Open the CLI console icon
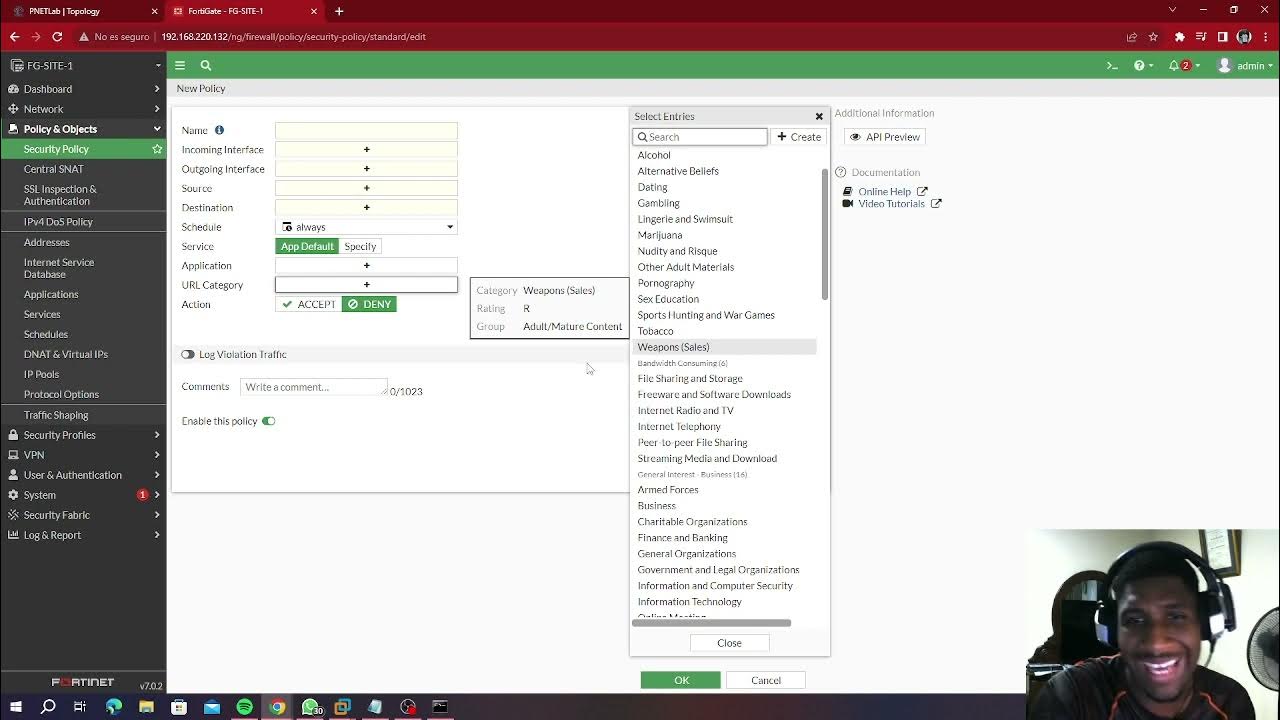The width and height of the screenshot is (1280, 720). pyautogui.click(x=1112, y=65)
